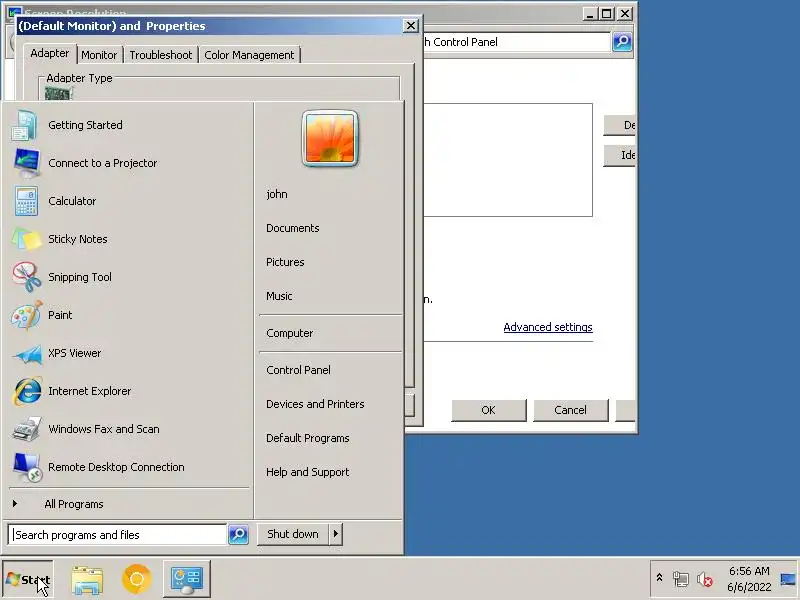Image resolution: width=800 pixels, height=600 pixels.
Task: Switch to the Adapter tab
Action: point(49,53)
